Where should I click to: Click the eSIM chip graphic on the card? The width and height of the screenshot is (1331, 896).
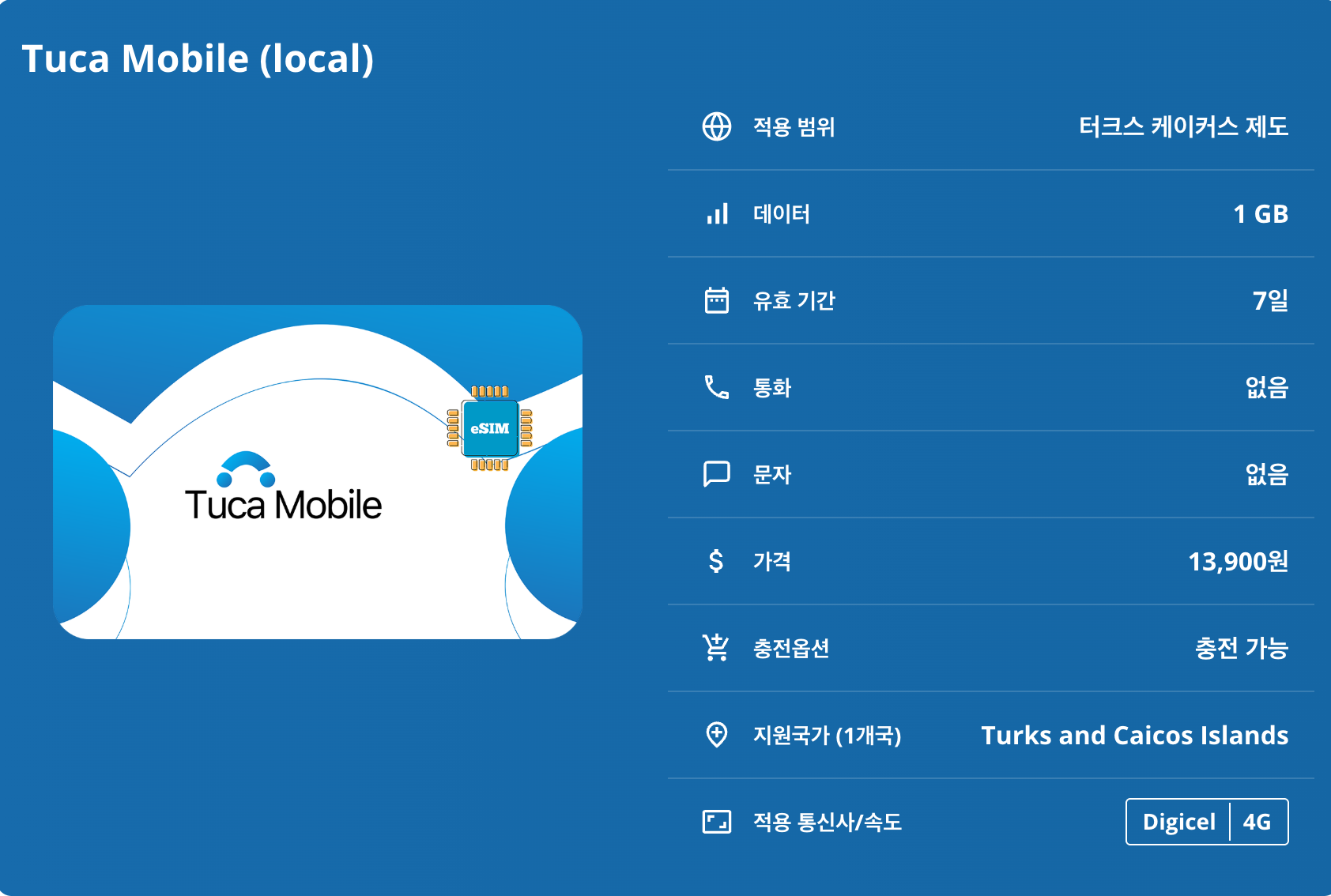(490, 428)
